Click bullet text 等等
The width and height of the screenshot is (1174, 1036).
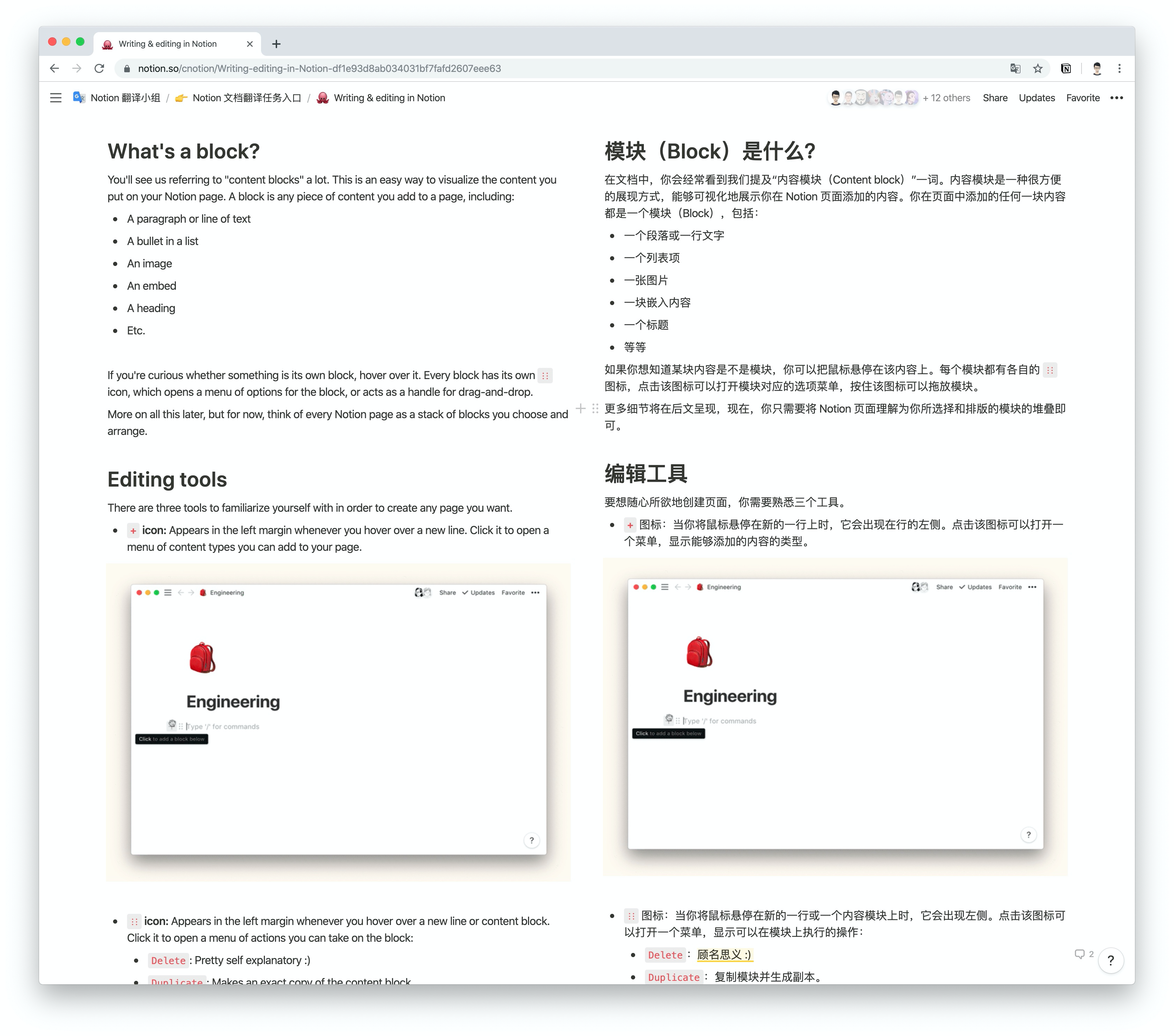pyautogui.click(x=635, y=348)
